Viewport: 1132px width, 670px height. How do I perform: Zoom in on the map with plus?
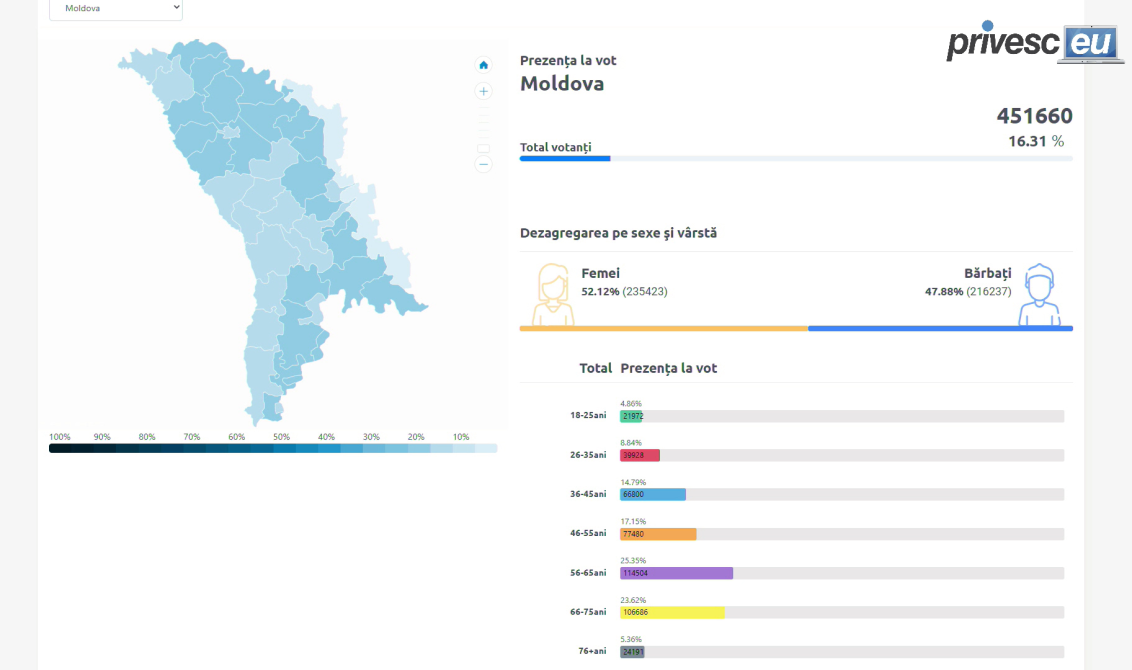pyautogui.click(x=484, y=91)
